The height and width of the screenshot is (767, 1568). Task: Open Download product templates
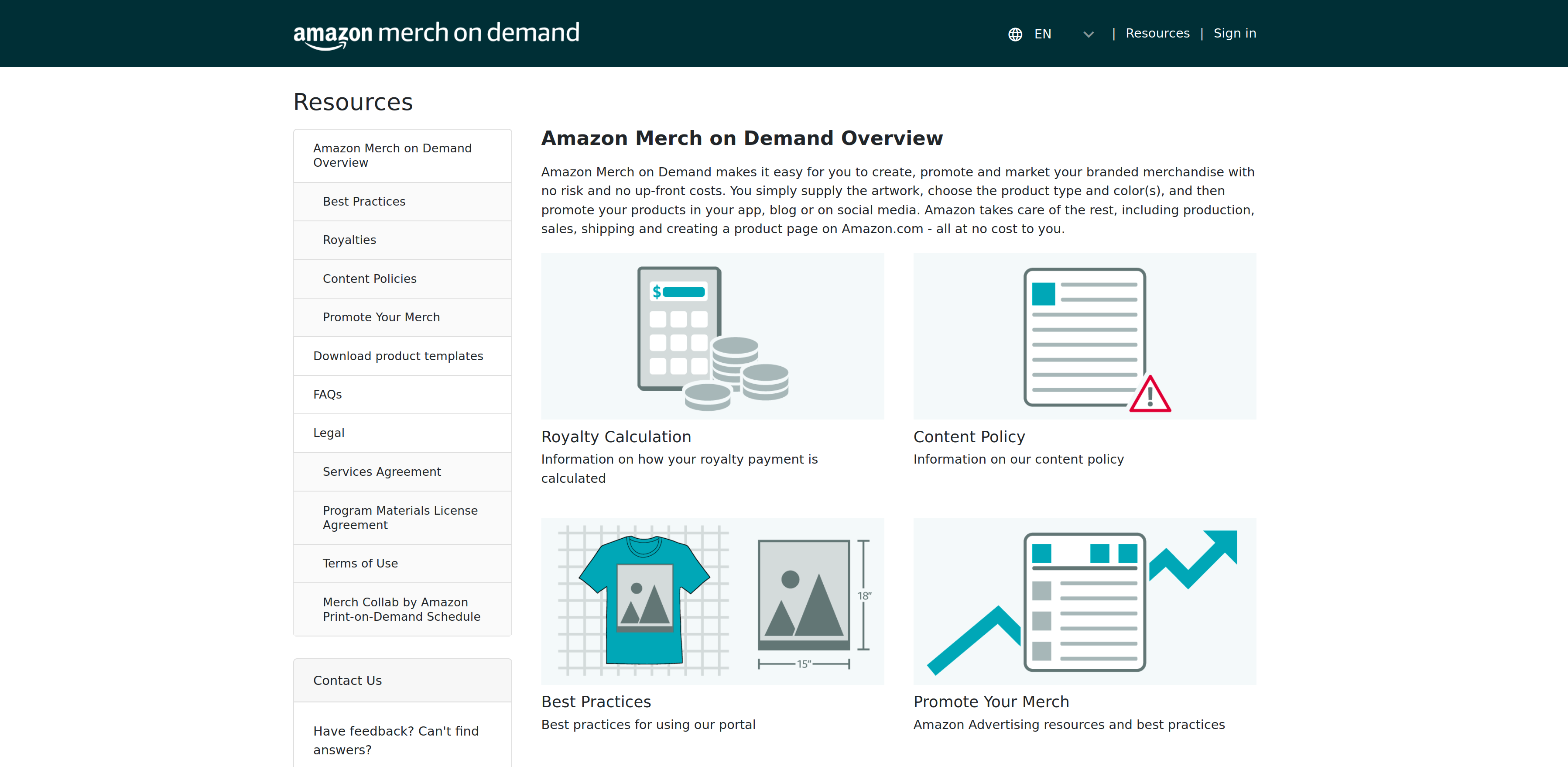(x=398, y=356)
